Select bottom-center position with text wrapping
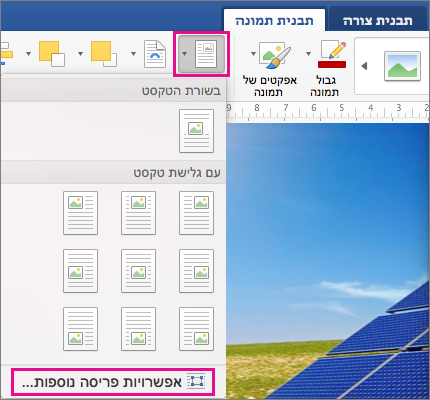Screen dimensions: 430x400 138,329
